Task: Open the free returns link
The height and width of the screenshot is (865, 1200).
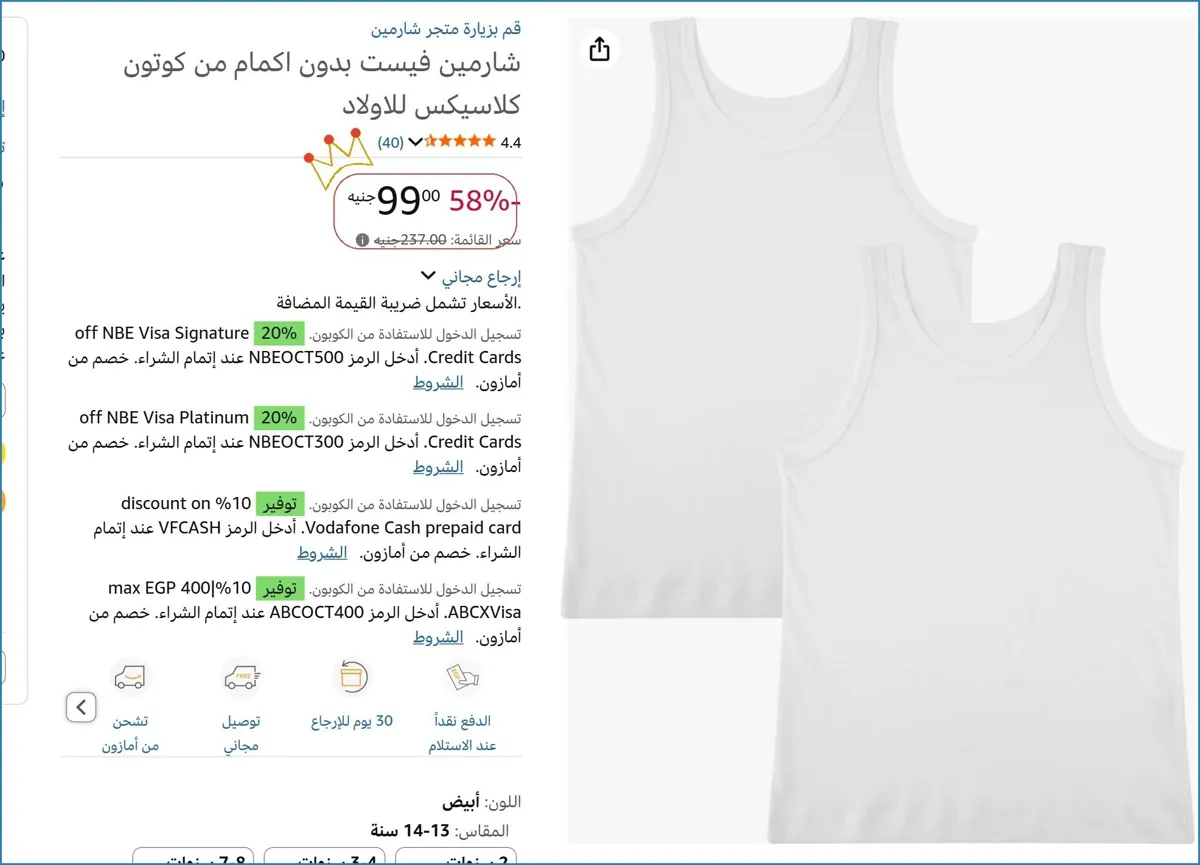Action: (482, 277)
